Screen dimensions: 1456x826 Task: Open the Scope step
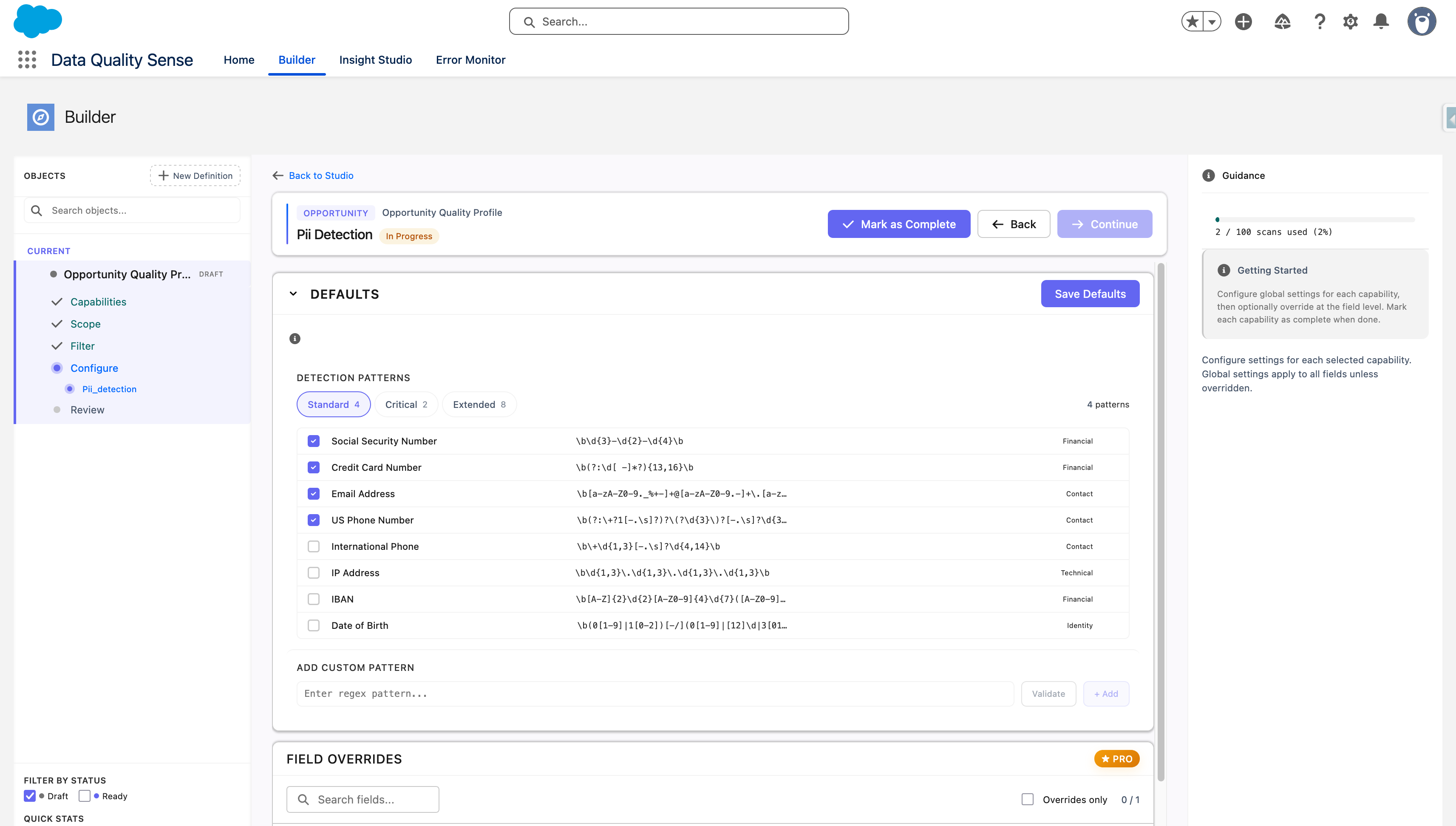[85, 324]
